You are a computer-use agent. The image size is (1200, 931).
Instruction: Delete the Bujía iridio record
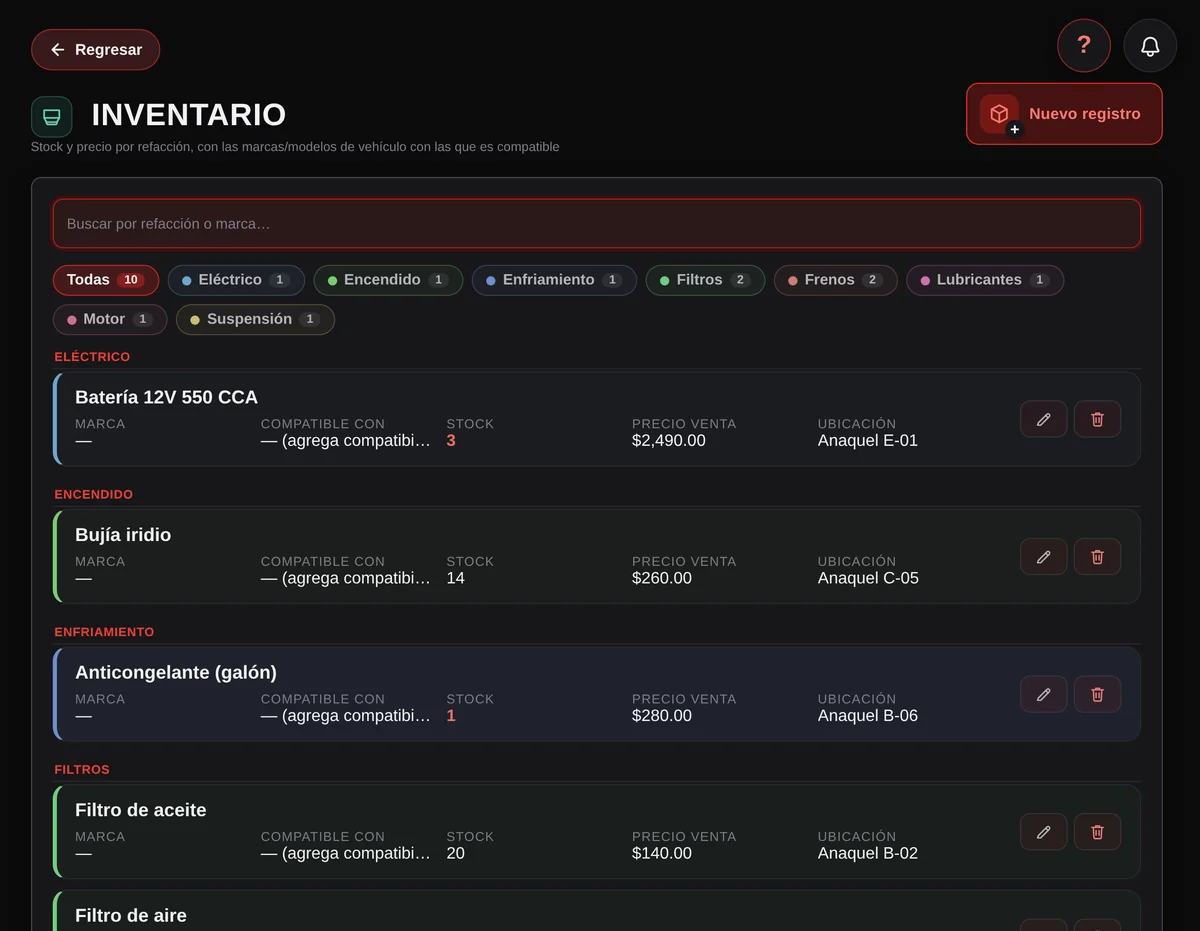1097,557
